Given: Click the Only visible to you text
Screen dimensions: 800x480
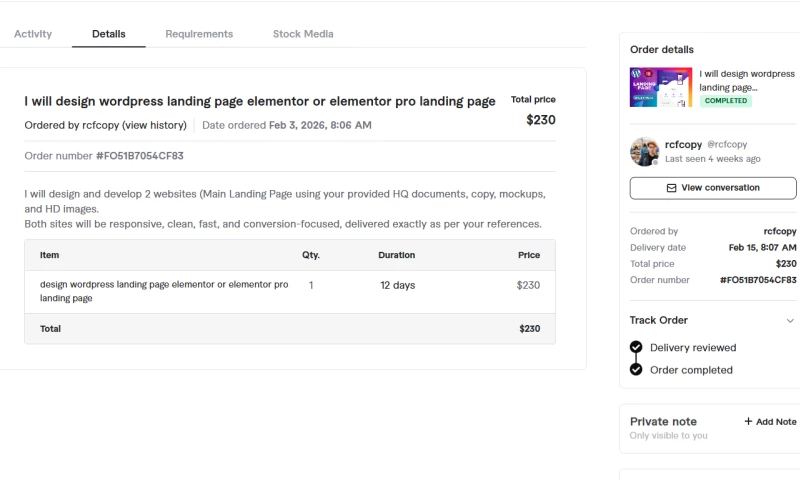Looking at the screenshot, I should pyautogui.click(x=668, y=436).
